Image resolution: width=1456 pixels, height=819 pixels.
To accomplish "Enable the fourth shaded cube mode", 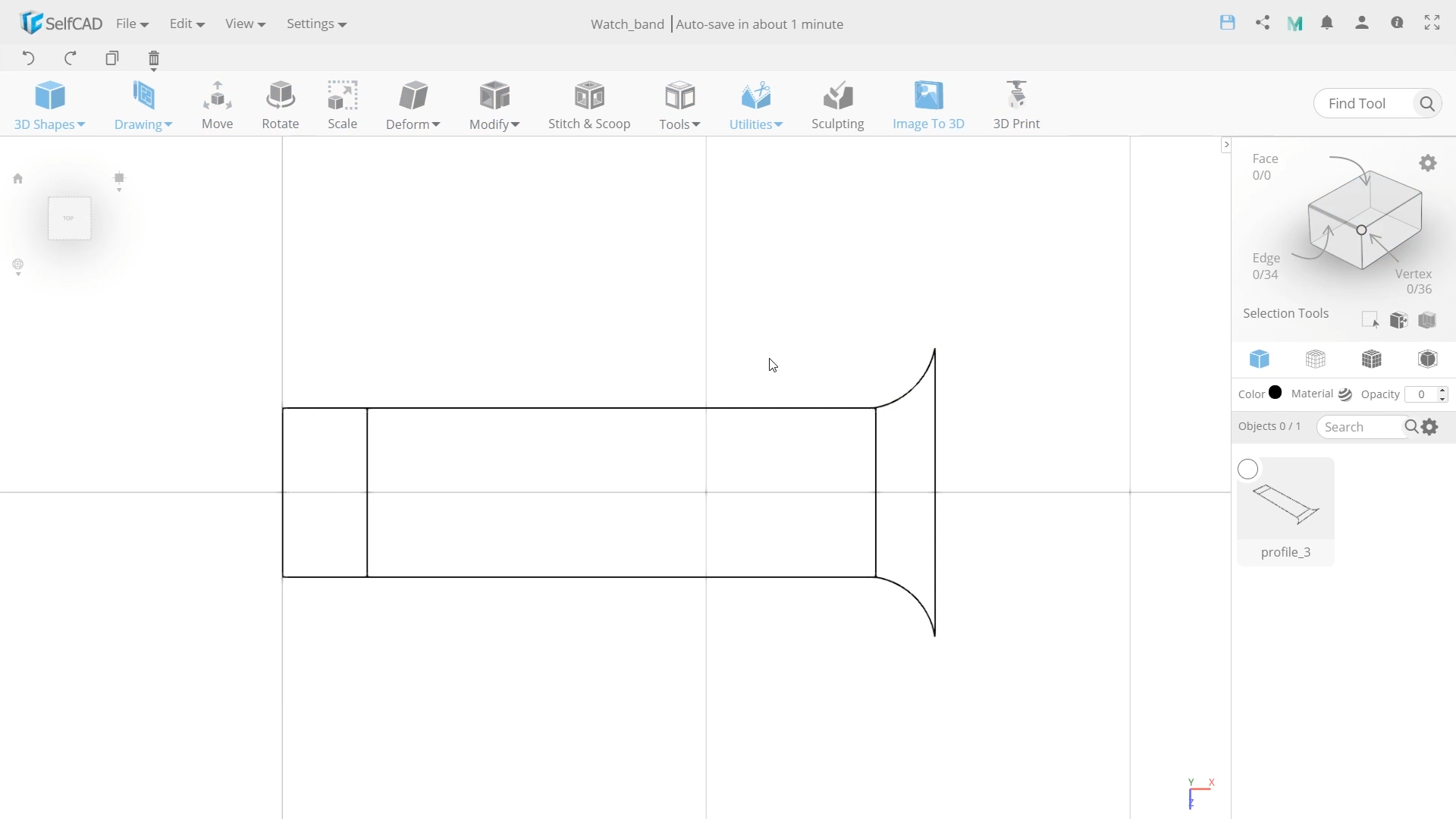I will click(1428, 359).
